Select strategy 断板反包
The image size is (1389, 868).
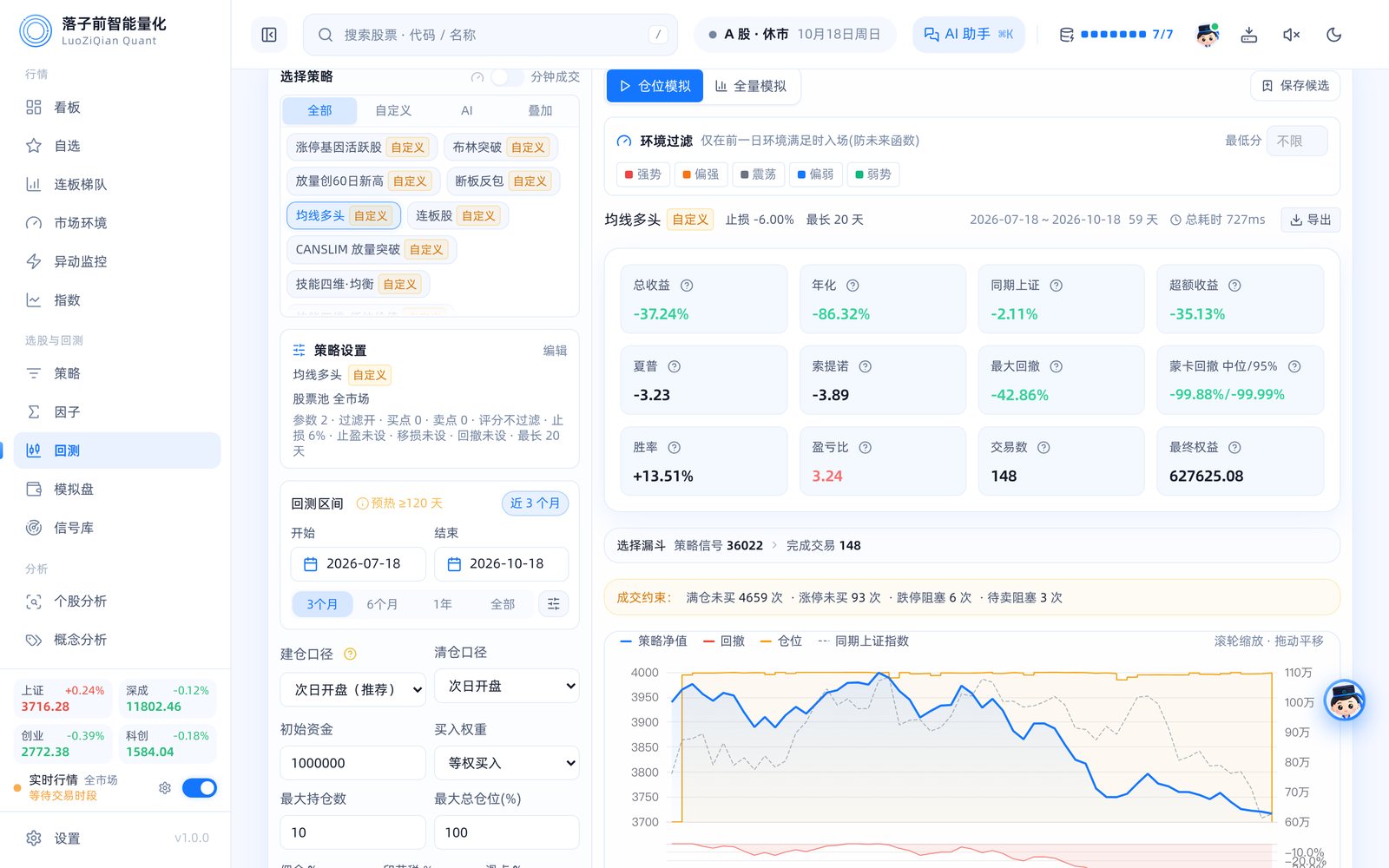[x=503, y=181]
